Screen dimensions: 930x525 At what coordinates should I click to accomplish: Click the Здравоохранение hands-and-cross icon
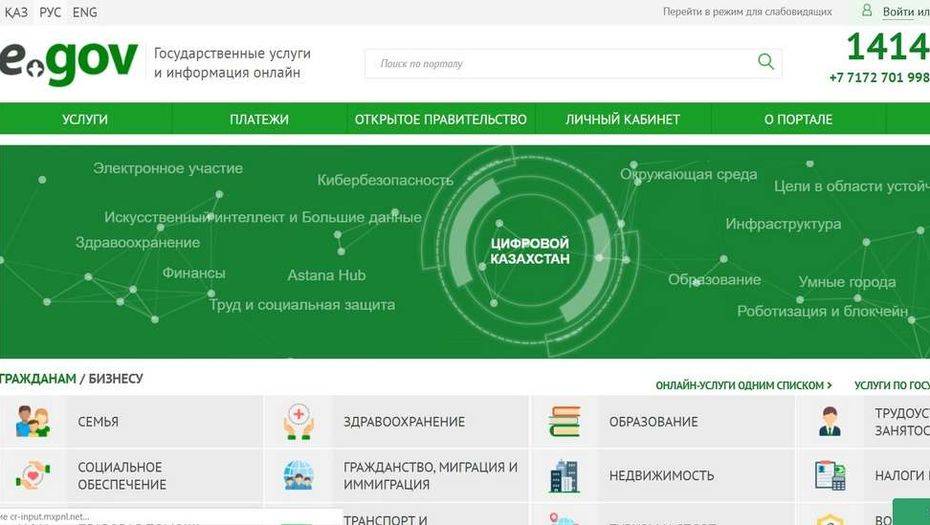coord(299,421)
